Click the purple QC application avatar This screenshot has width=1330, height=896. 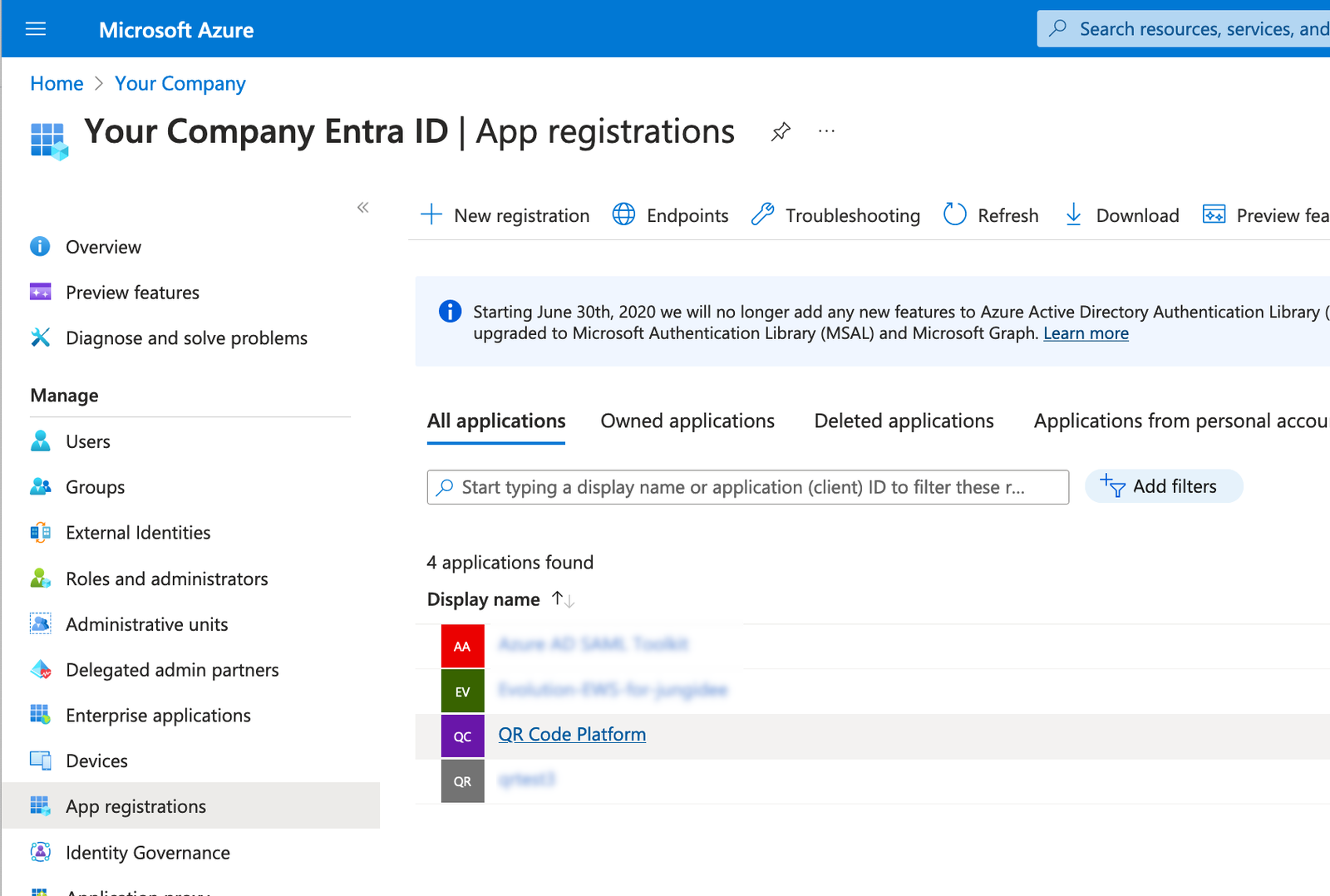[462, 736]
